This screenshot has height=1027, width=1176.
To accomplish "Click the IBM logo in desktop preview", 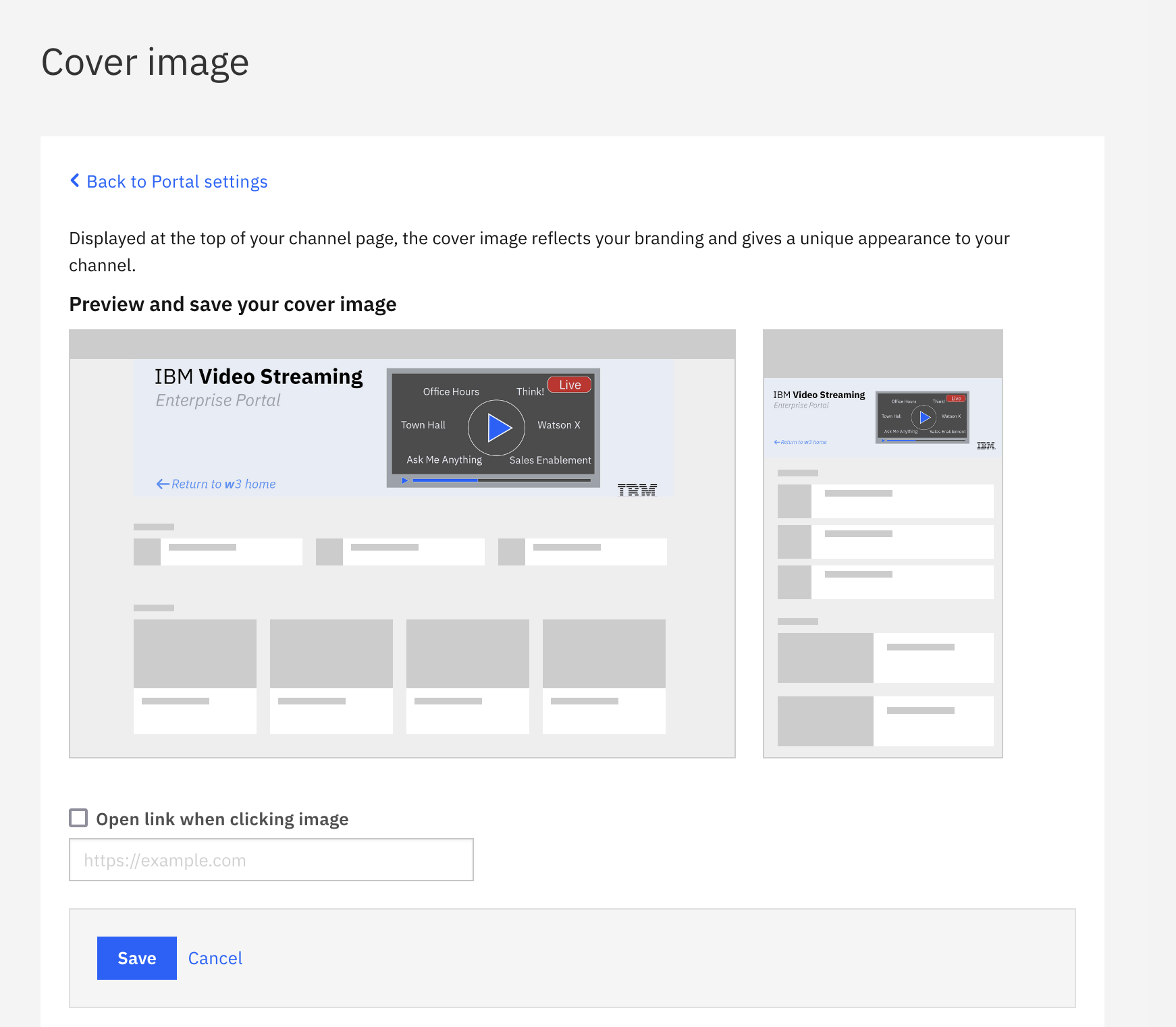I will 637,490.
